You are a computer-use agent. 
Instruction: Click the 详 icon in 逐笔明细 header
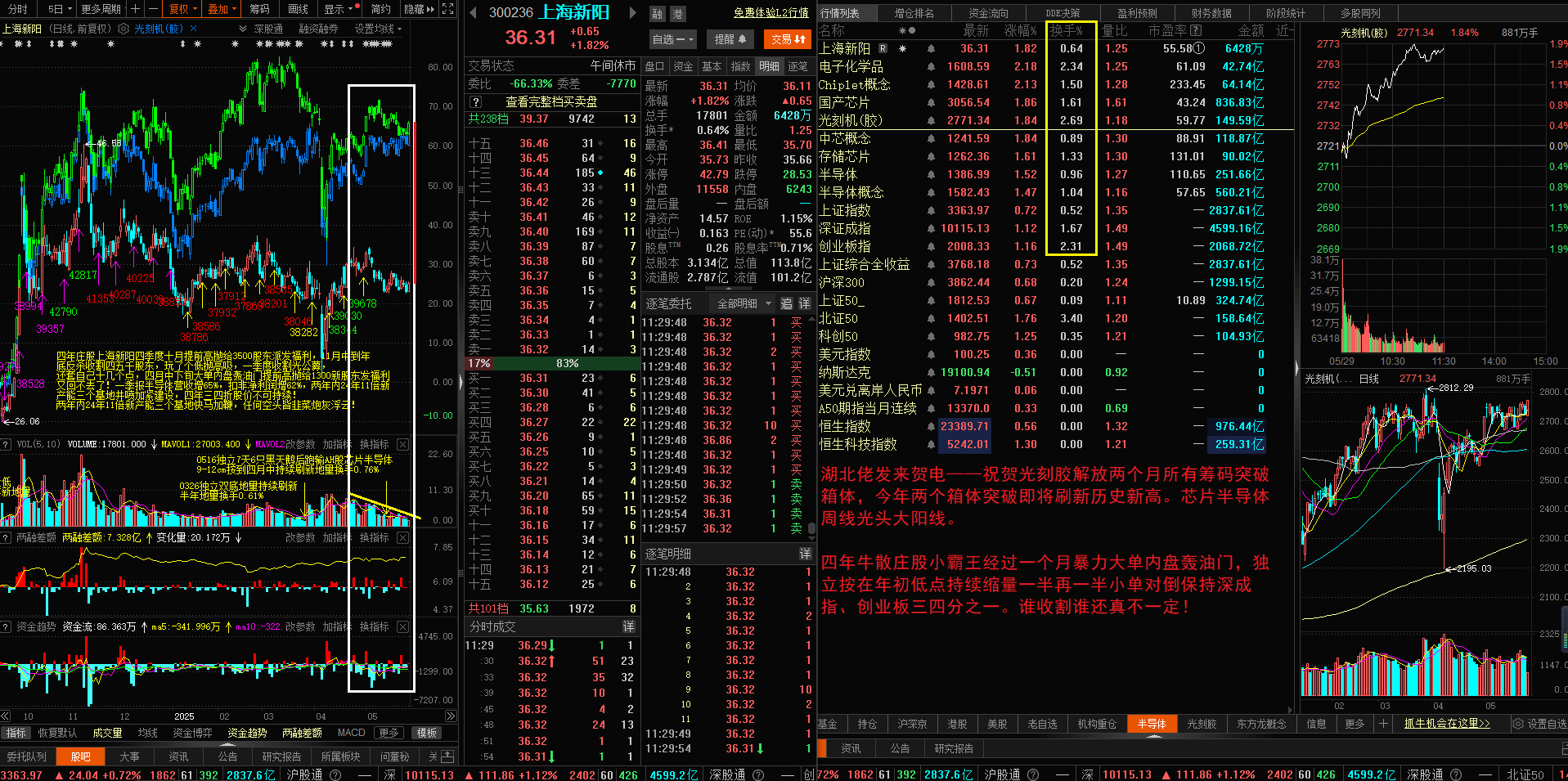pyautogui.click(x=805, y=554)
